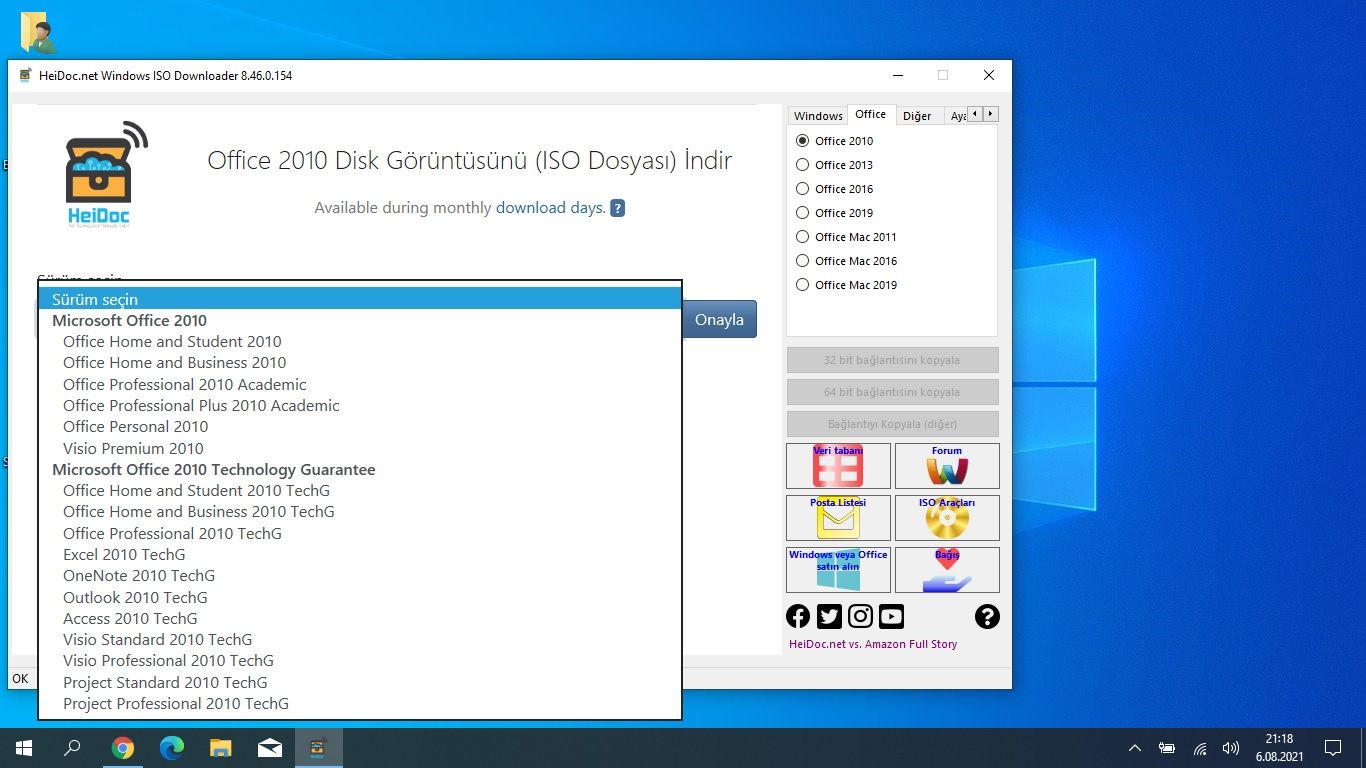This screenshot has width=1366, height=768.
Task: Choose Access 2010 TechG option
Action: [360, 619]
